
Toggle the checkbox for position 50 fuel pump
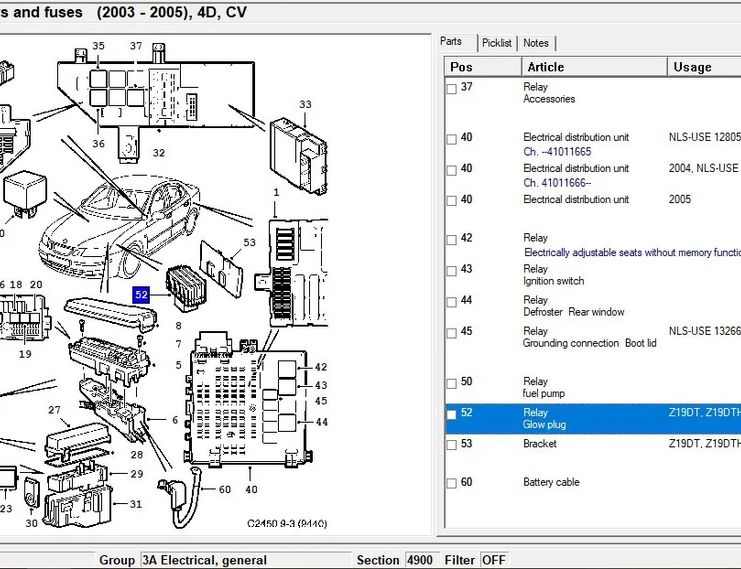tap(452, 383)
